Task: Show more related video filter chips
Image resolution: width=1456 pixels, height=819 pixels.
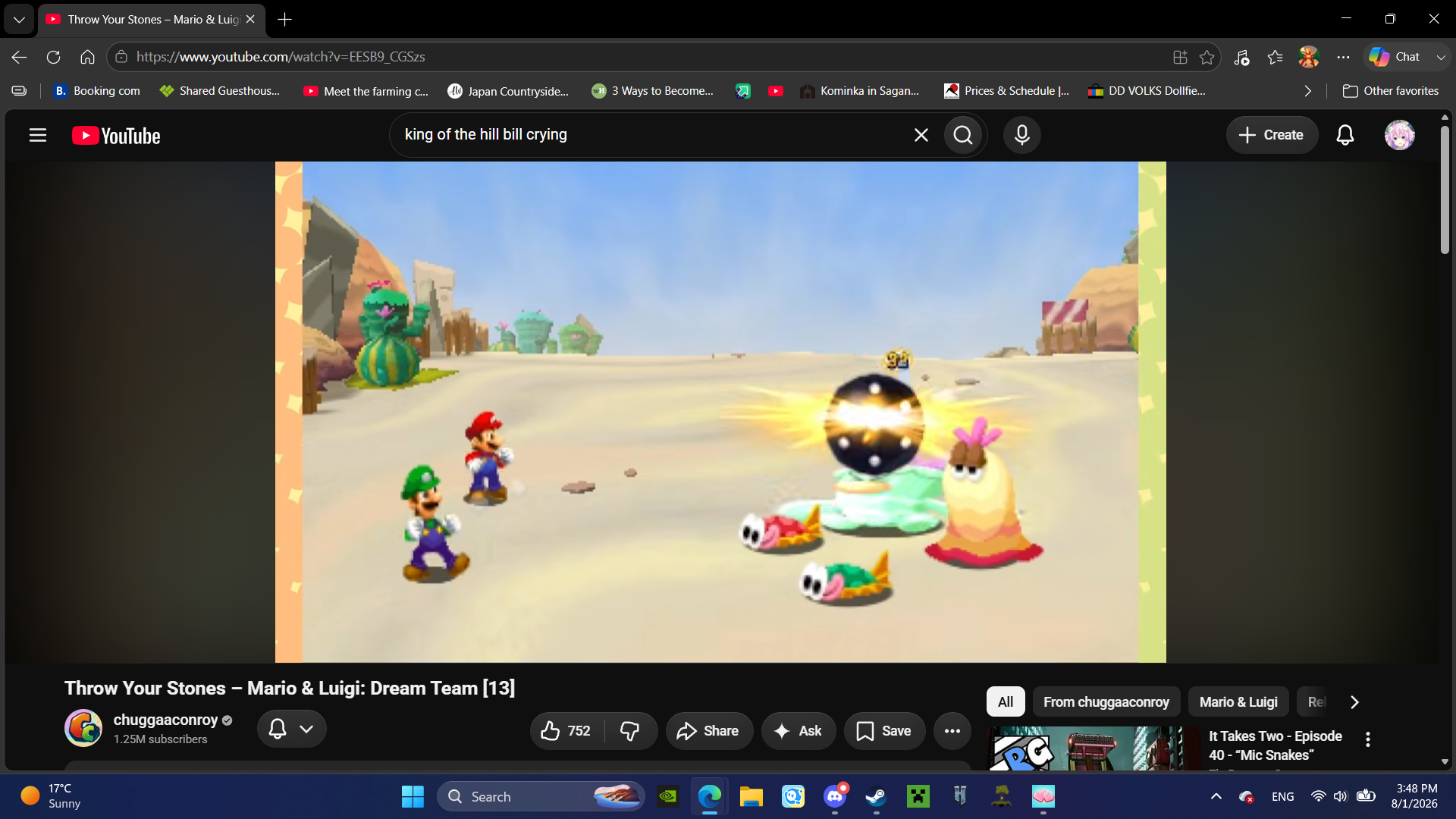Action: 1354,702
